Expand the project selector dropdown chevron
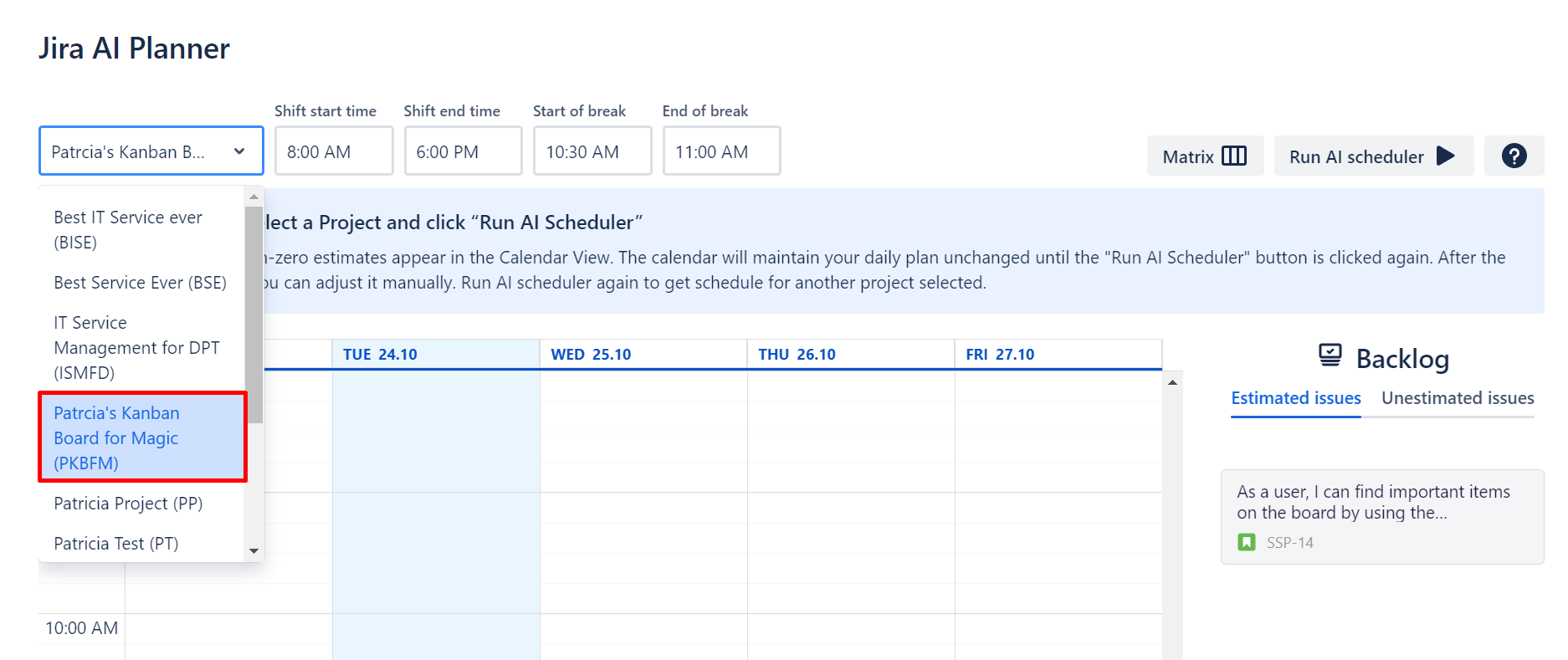The width and height of the screenshot is (1568, 660). (x=239, y=151)
